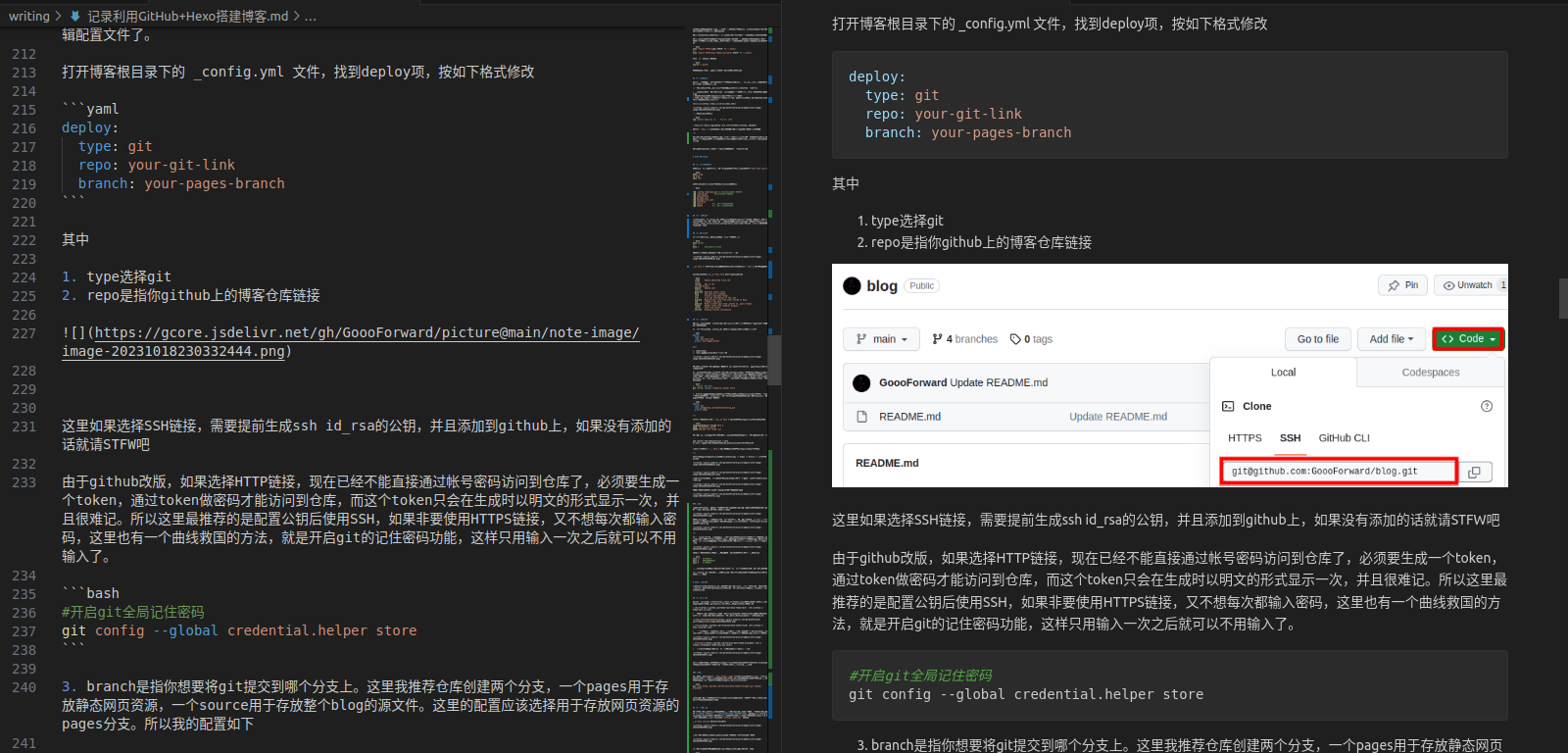
Task: Click the preview line starting "打开博客根目录下的_config.yml"
Action: pyautogui.click(x=1050, y=24)
